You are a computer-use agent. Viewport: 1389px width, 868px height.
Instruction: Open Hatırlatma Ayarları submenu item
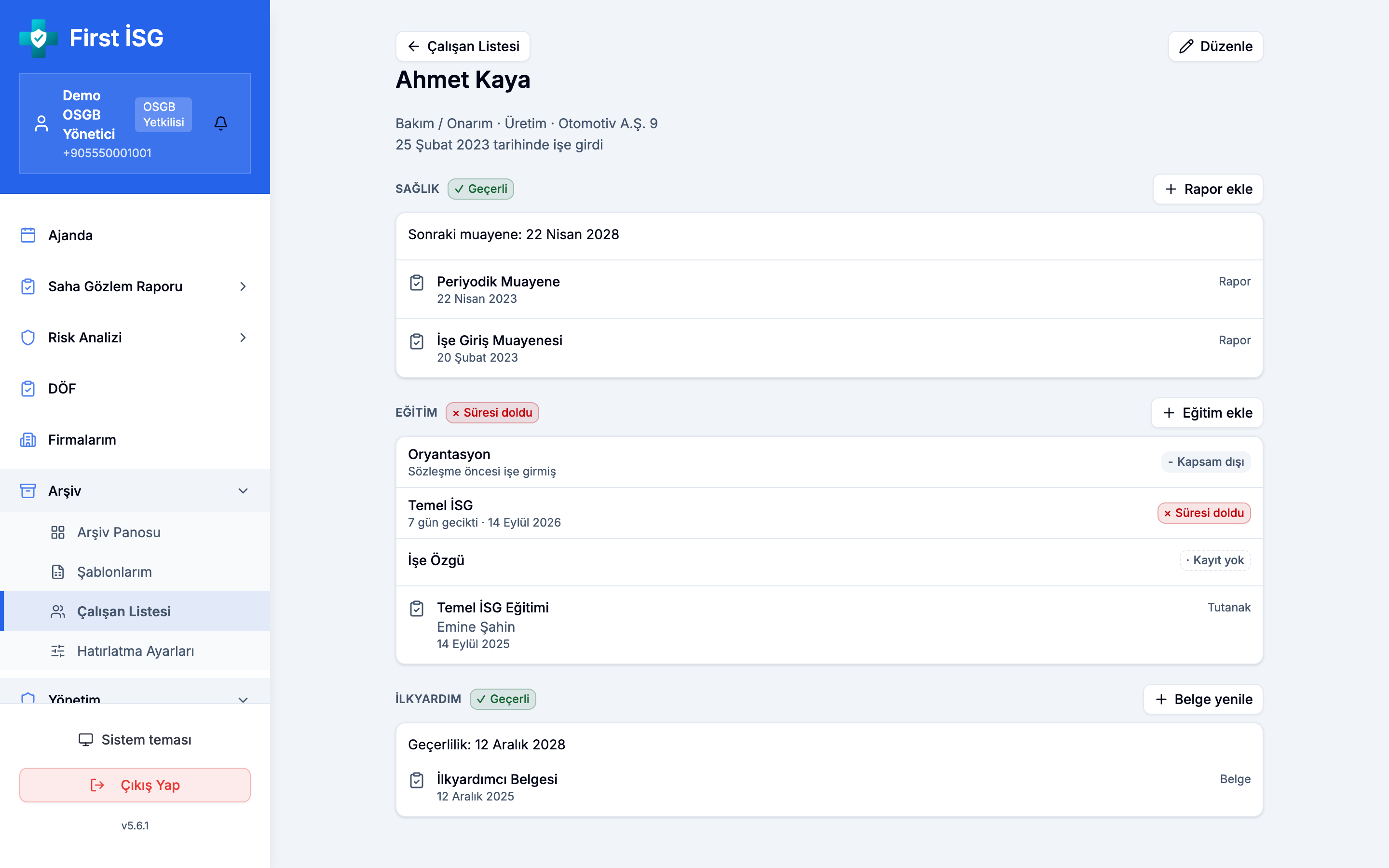click(135, 651)
